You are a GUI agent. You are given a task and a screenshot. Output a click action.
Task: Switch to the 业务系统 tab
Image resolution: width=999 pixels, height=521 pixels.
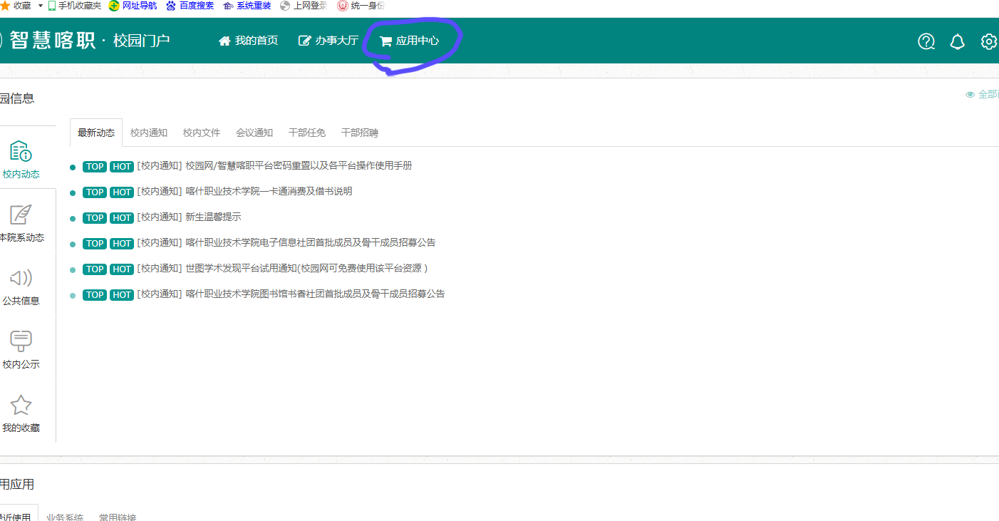[x=65, y=517]
